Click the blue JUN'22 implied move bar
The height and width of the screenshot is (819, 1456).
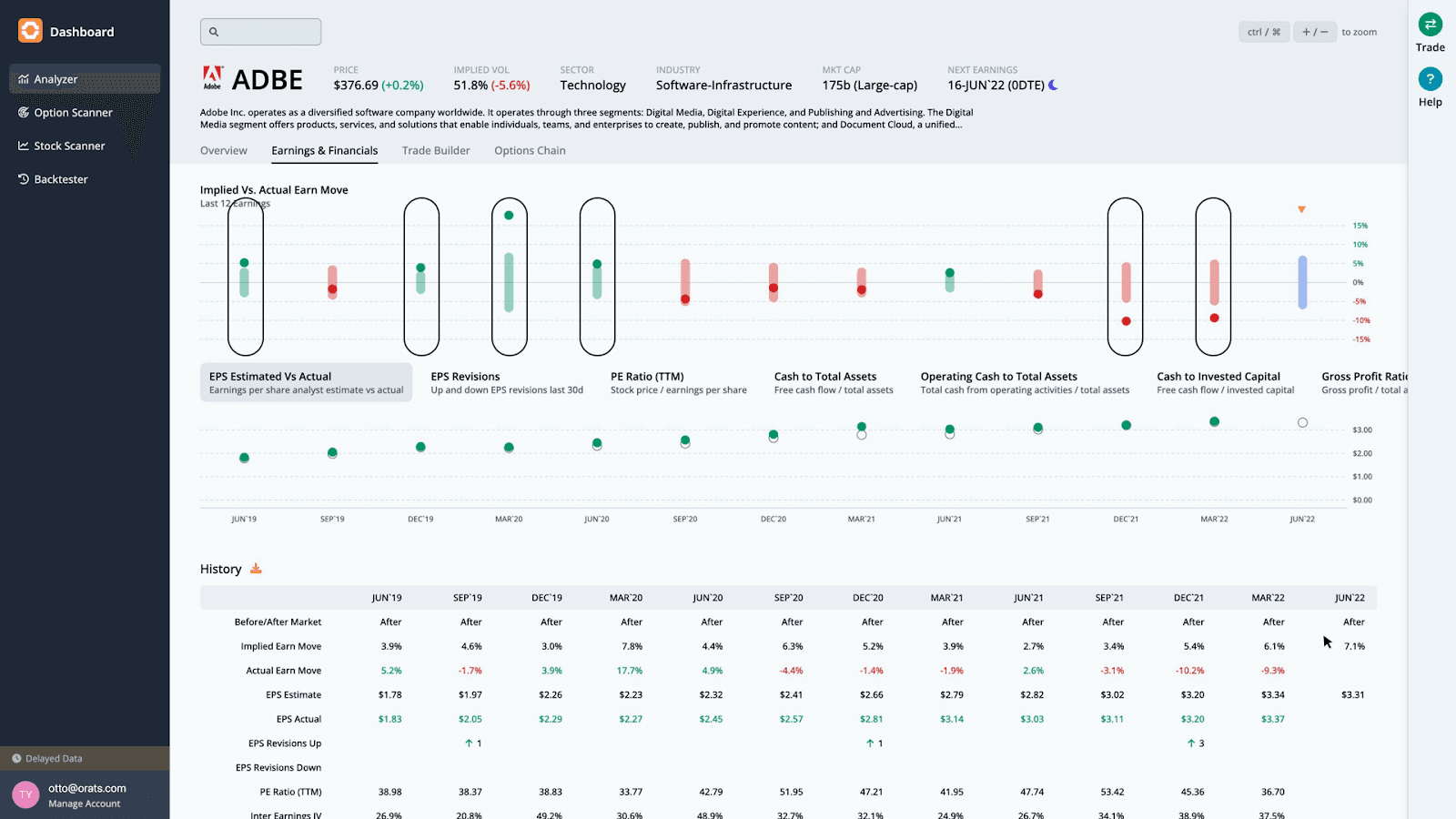point(1302,282)
